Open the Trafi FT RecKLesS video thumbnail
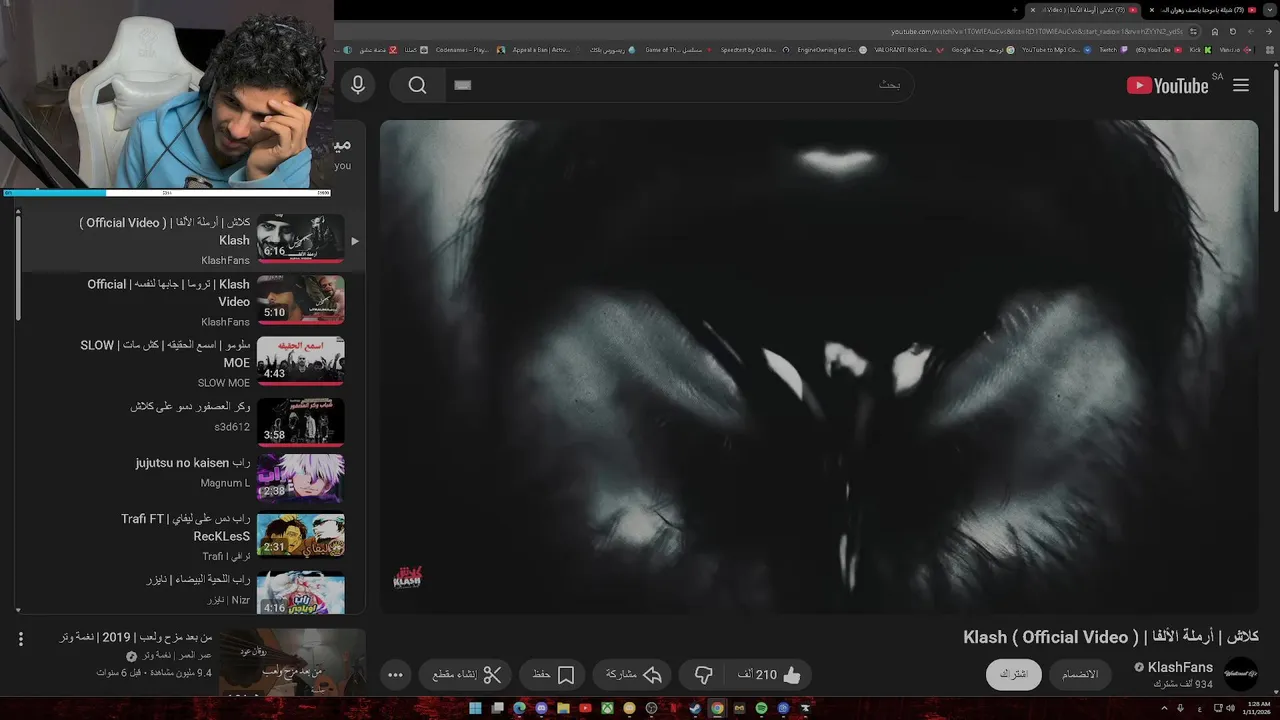Screen dimensions: 1280x720 coord(300,534)
